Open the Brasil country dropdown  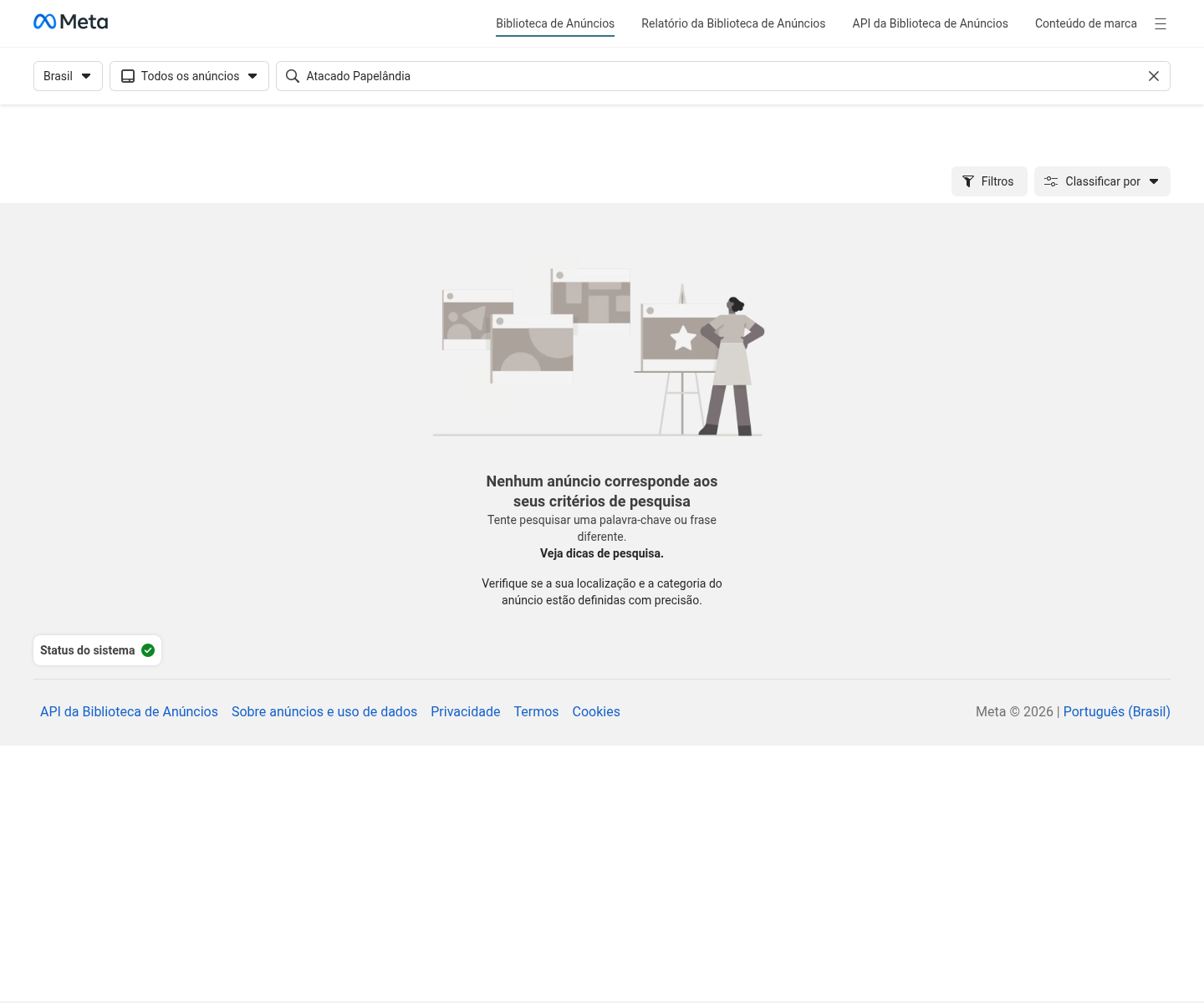68,76
